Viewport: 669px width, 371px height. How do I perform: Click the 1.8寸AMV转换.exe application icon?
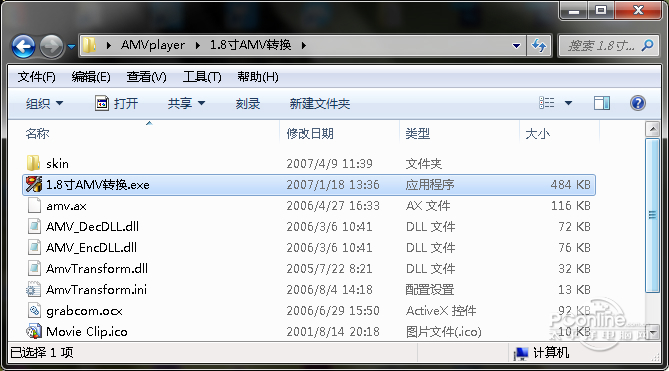pyautogui.click(x=34, y=184)
